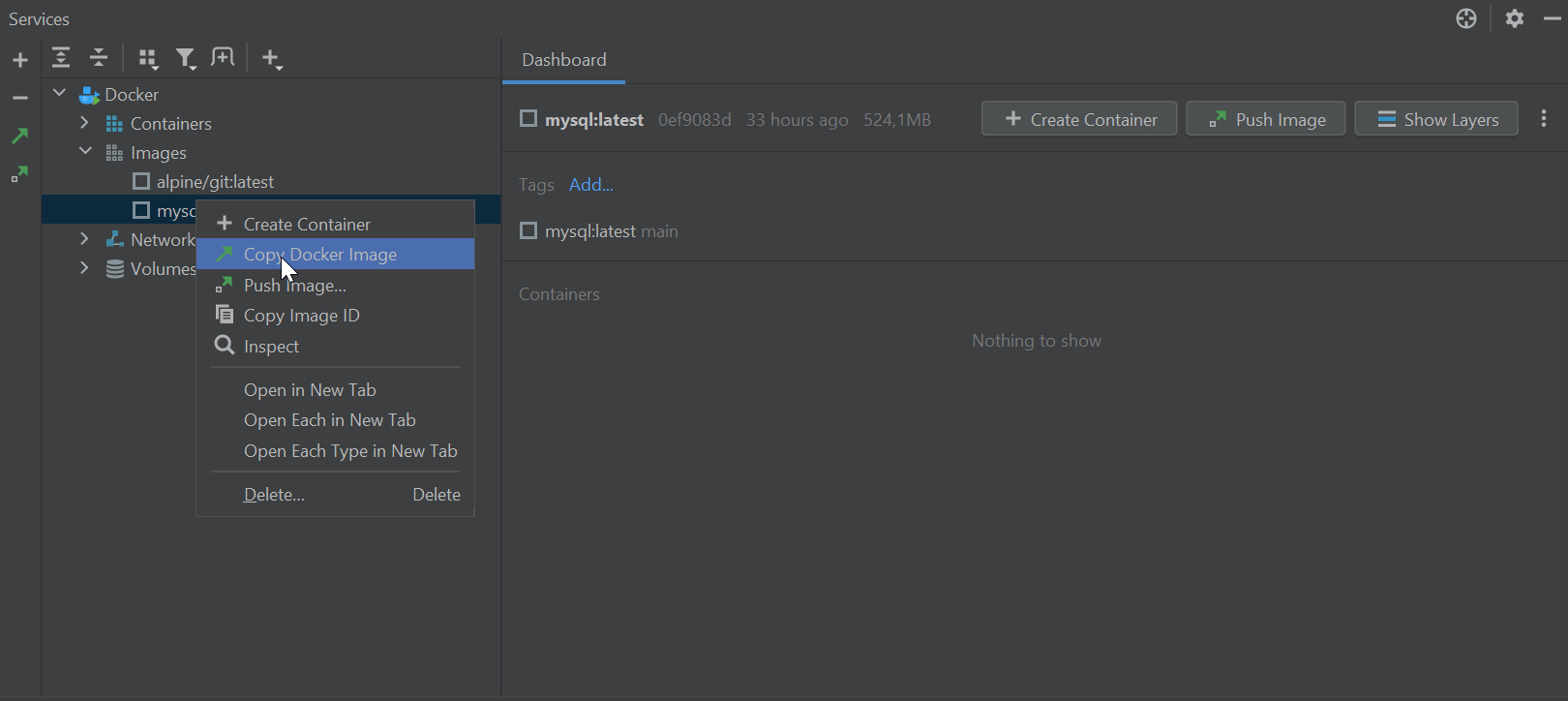
Task: Click the Push Image button
Action: coord(1266,119)
